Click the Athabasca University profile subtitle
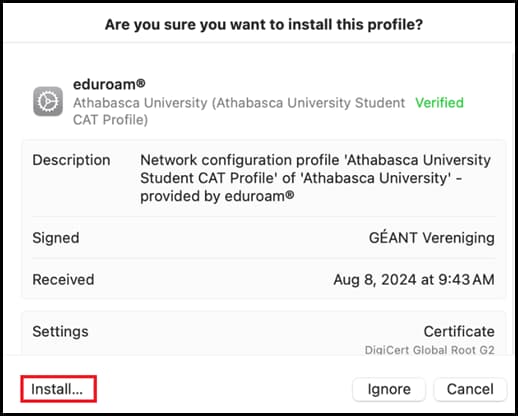Screen dimensions: 518x416 (239, 111)
